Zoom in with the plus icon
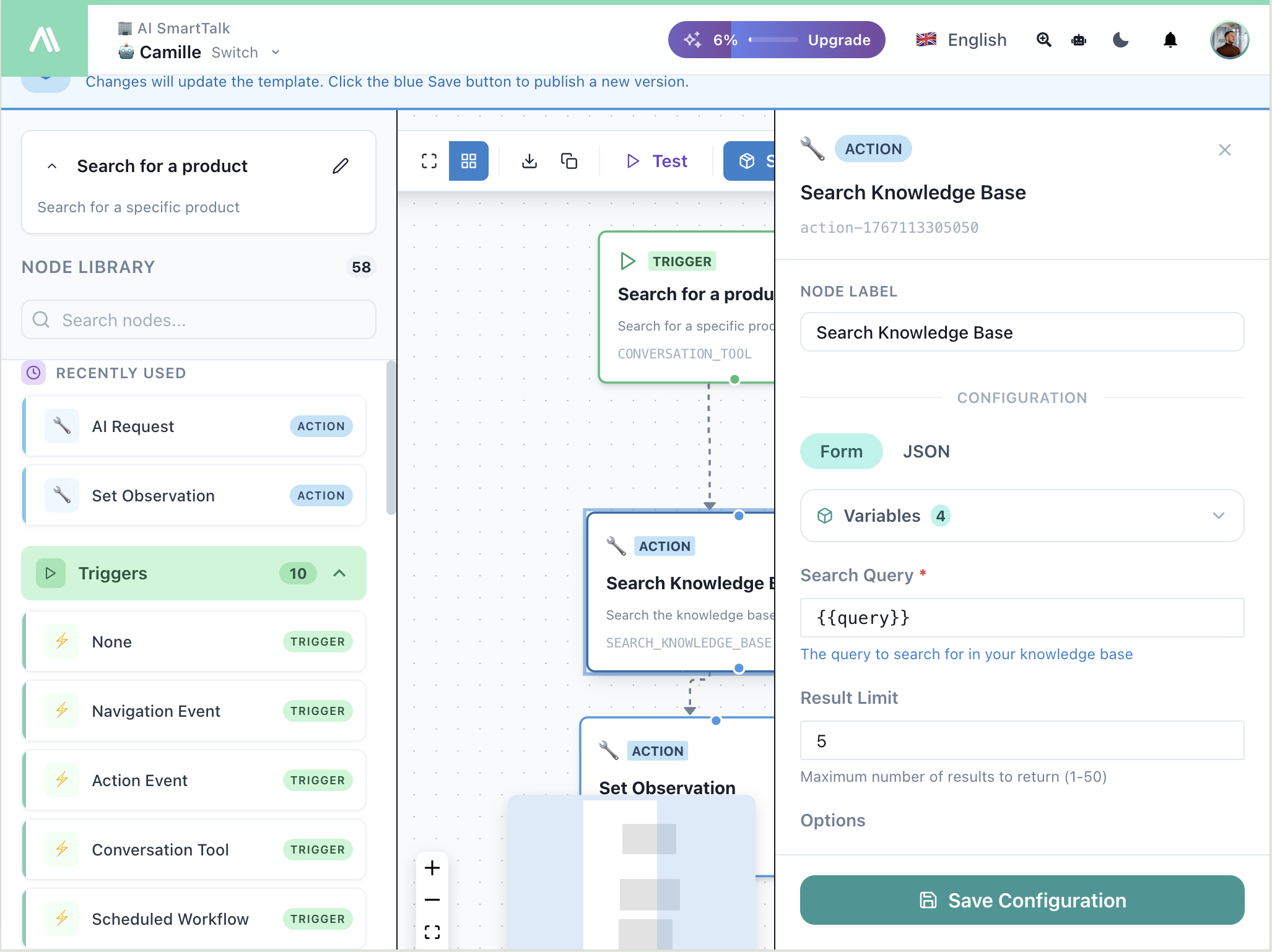 click(x=432, y=868)
